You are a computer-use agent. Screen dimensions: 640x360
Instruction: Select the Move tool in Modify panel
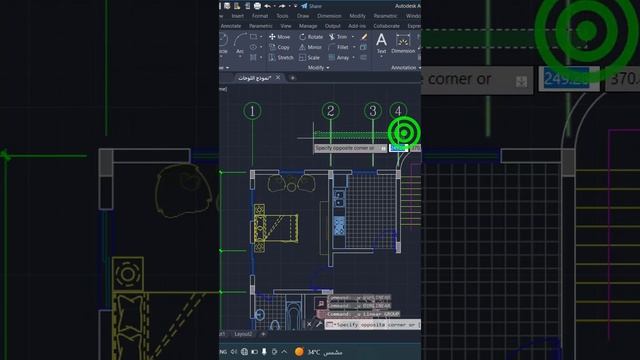pos(280,37)
